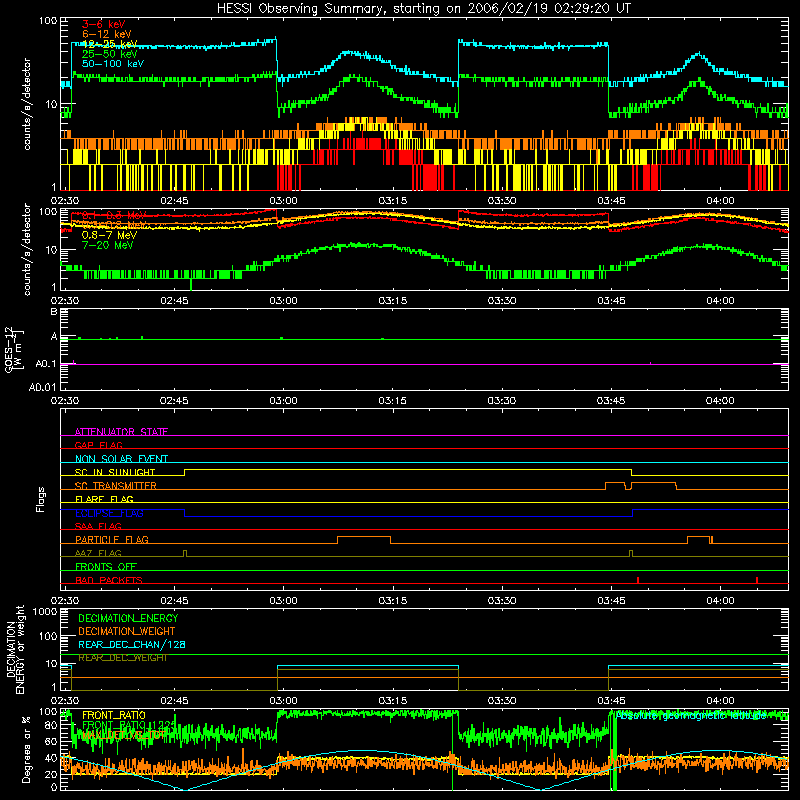Click the yellow 0.8-7 MeV legend label
The width and height of the screenshot is (800, 800).
pyautogui.click(x=110, y=235)
